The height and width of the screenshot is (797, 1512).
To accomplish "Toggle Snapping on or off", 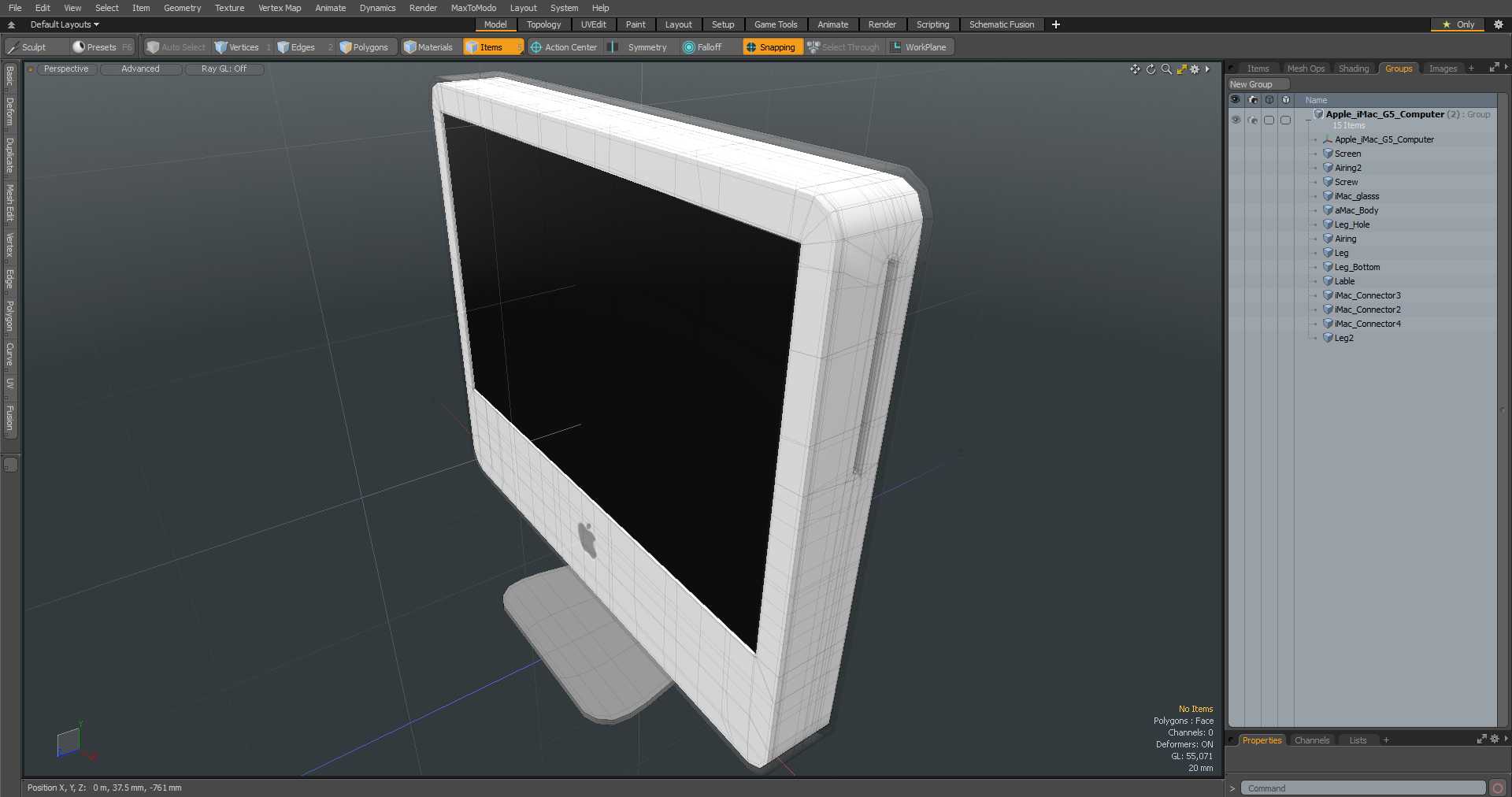I will pos(772,47).
